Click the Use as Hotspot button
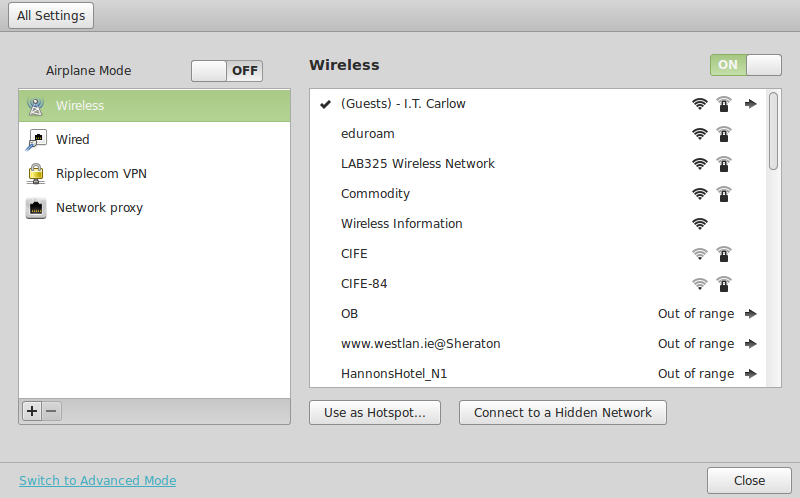This screenshot has width=800, height=498. [374, 412]
